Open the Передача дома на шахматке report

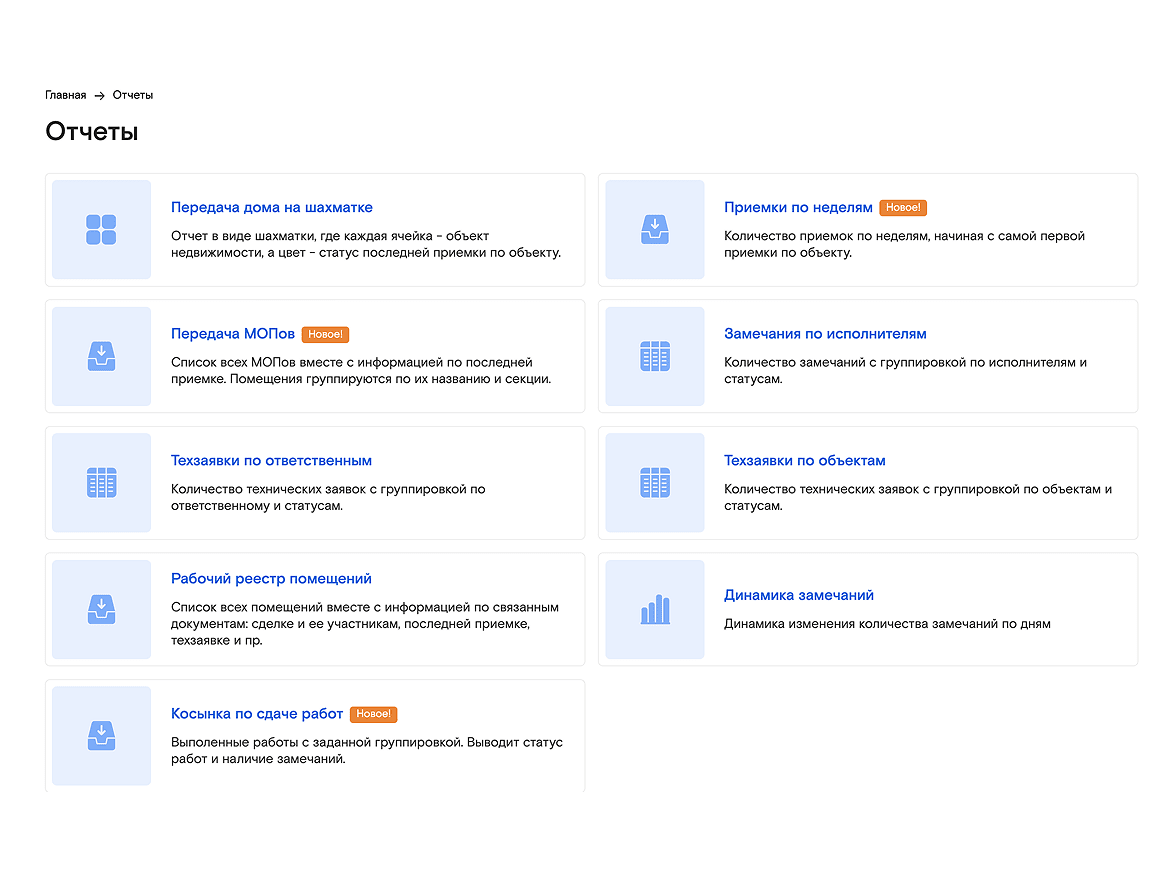tap(271, 208)
